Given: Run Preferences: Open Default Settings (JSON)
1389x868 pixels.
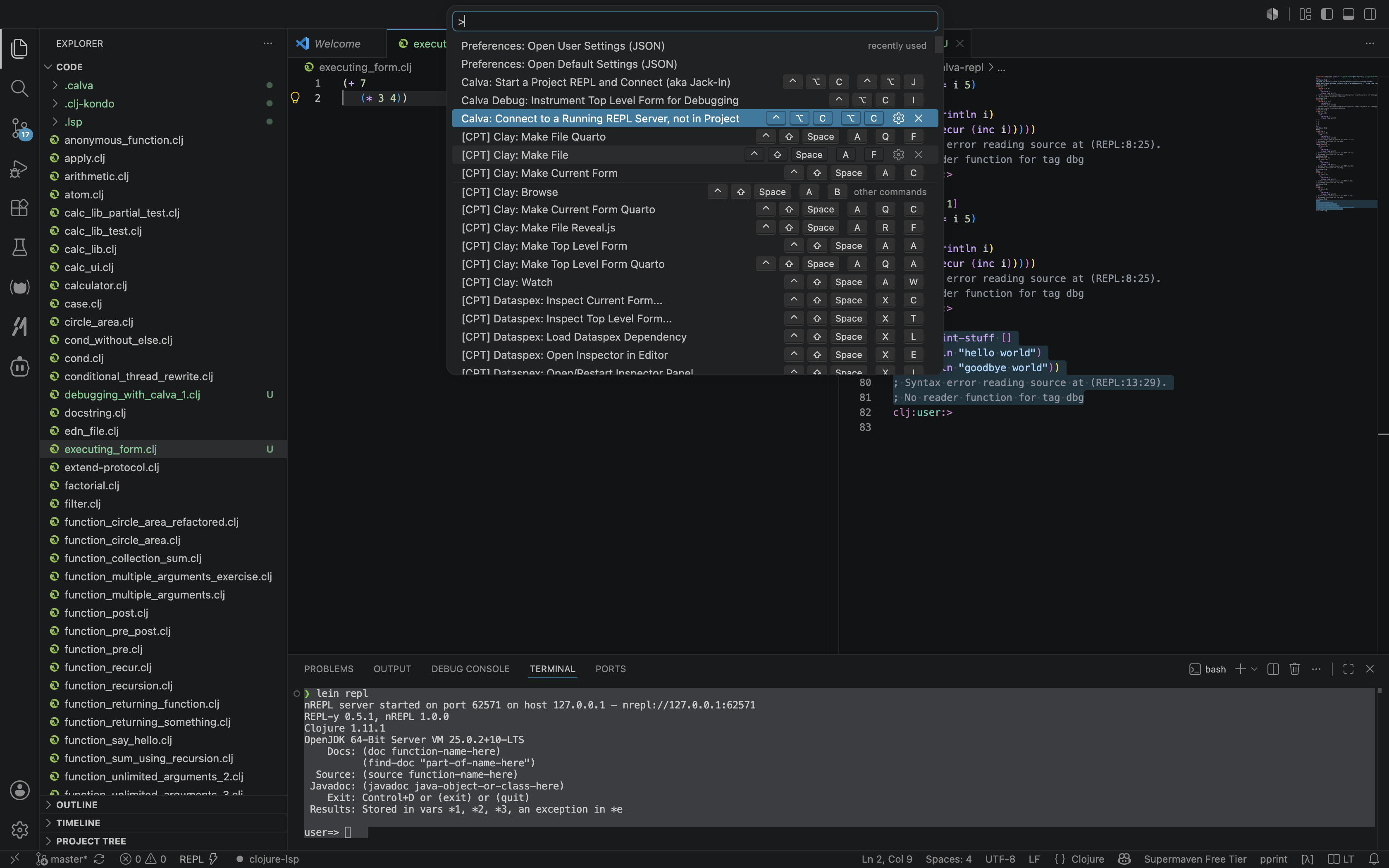Looking at the screenshot, I should pyautogui.click(x=694, y=64).
